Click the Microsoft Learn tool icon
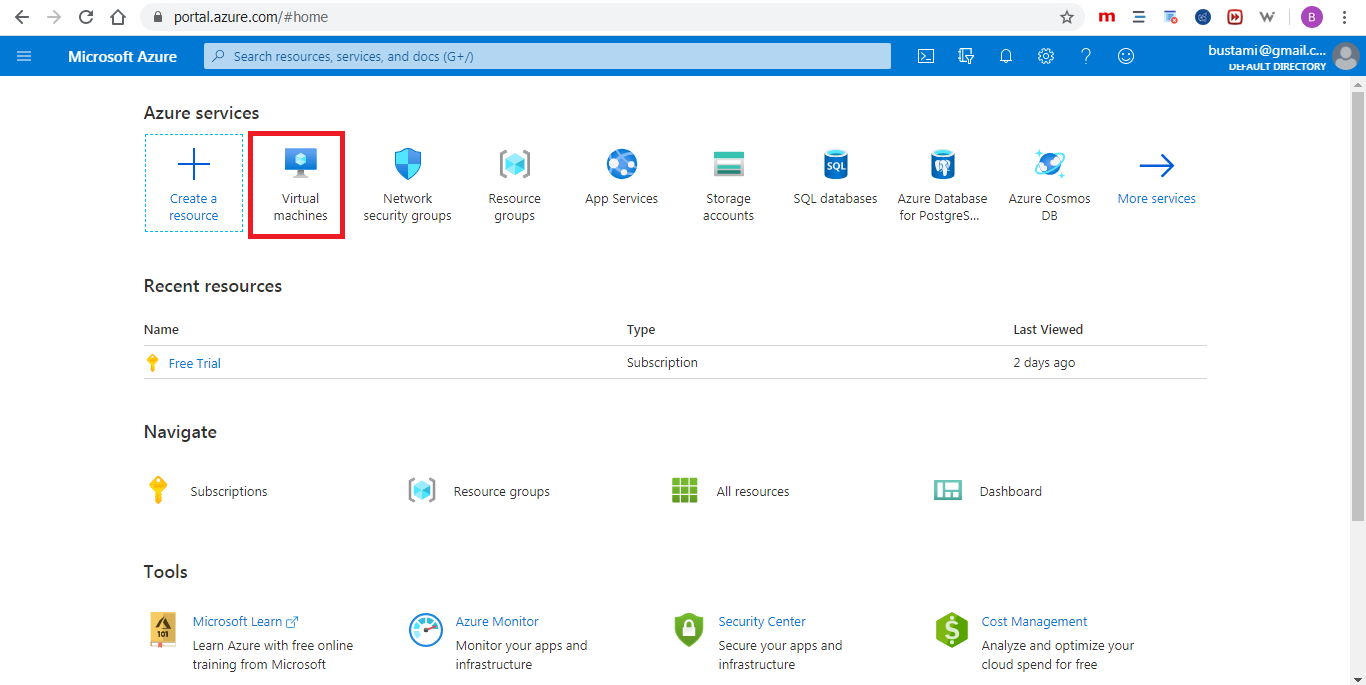The image size is (1366, 685). (163, 630)
